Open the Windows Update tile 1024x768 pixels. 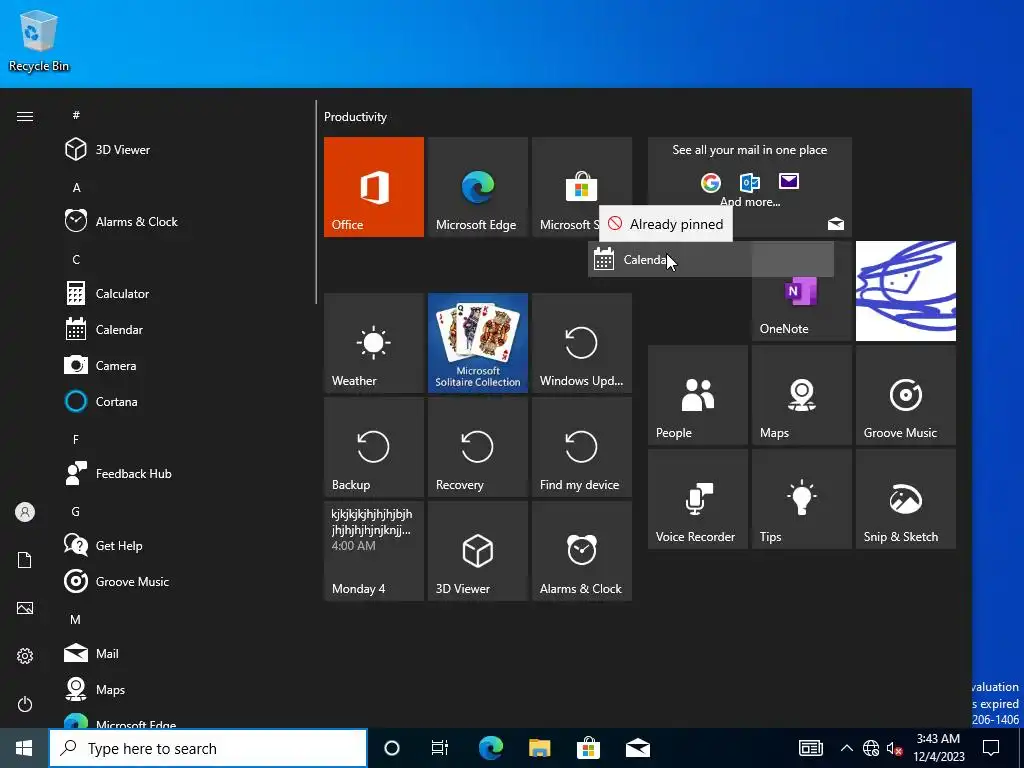[x=582, y=343]
